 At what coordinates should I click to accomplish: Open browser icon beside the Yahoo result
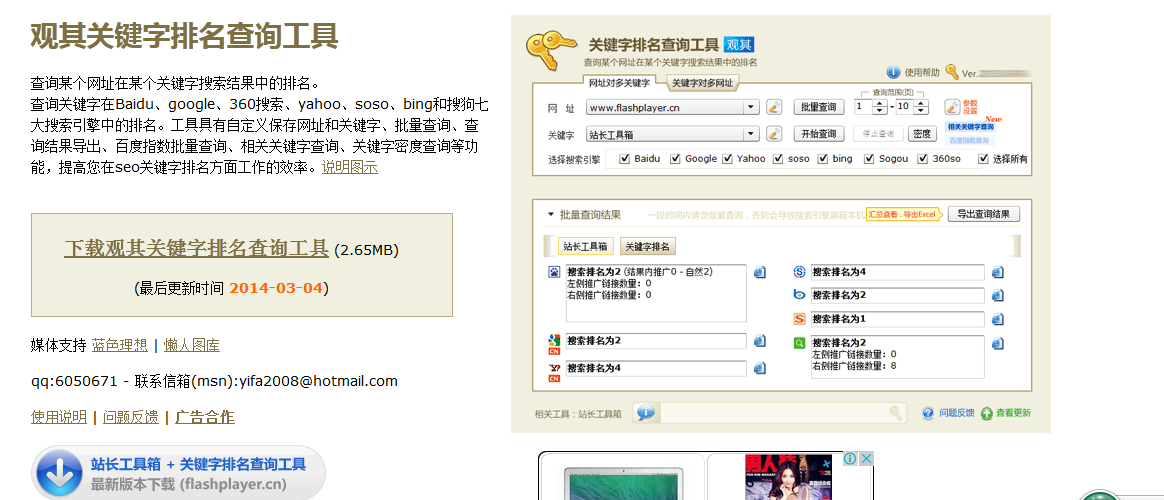(x=760, y=368)
